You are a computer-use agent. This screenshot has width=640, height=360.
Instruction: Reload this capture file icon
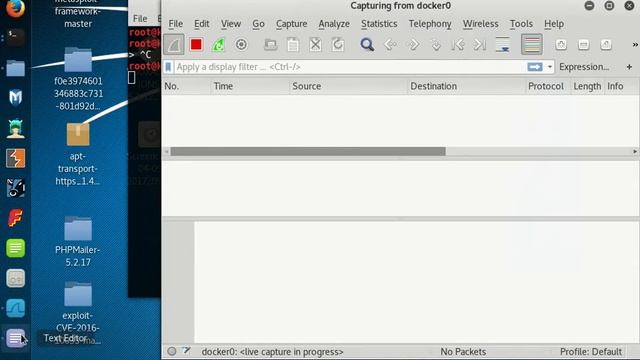coord(338,44)
